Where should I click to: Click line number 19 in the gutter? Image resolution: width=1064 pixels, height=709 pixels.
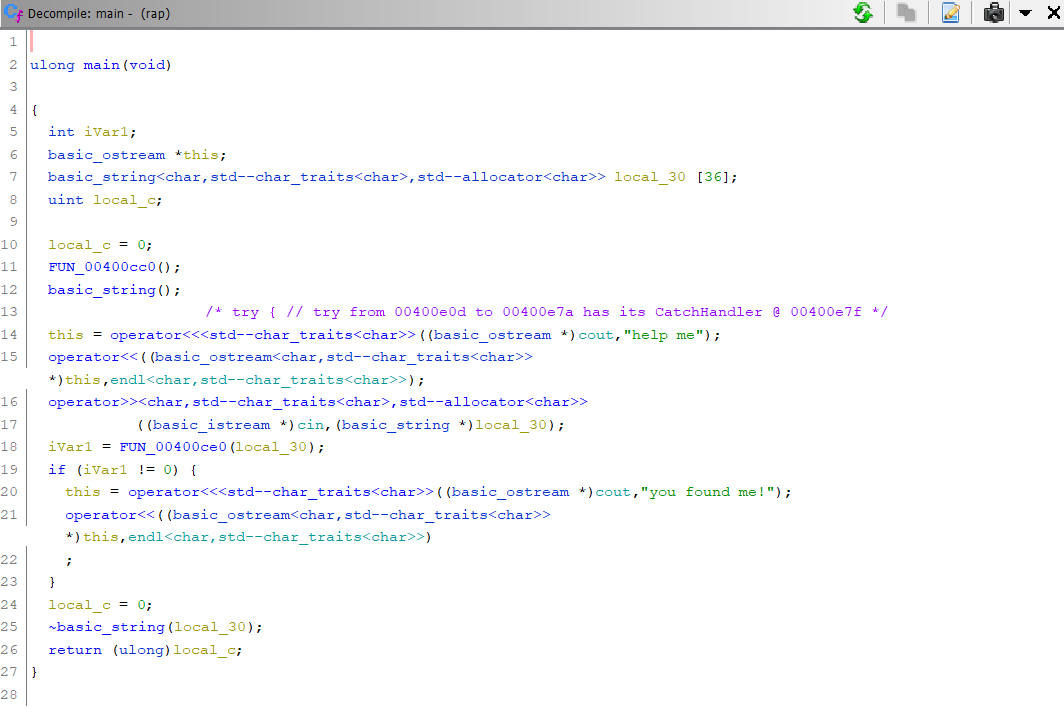pos(10,470)
